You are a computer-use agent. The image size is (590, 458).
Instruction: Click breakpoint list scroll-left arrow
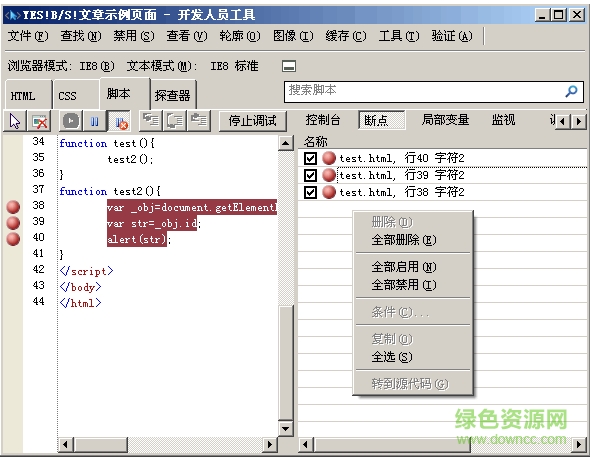(306, 445)
